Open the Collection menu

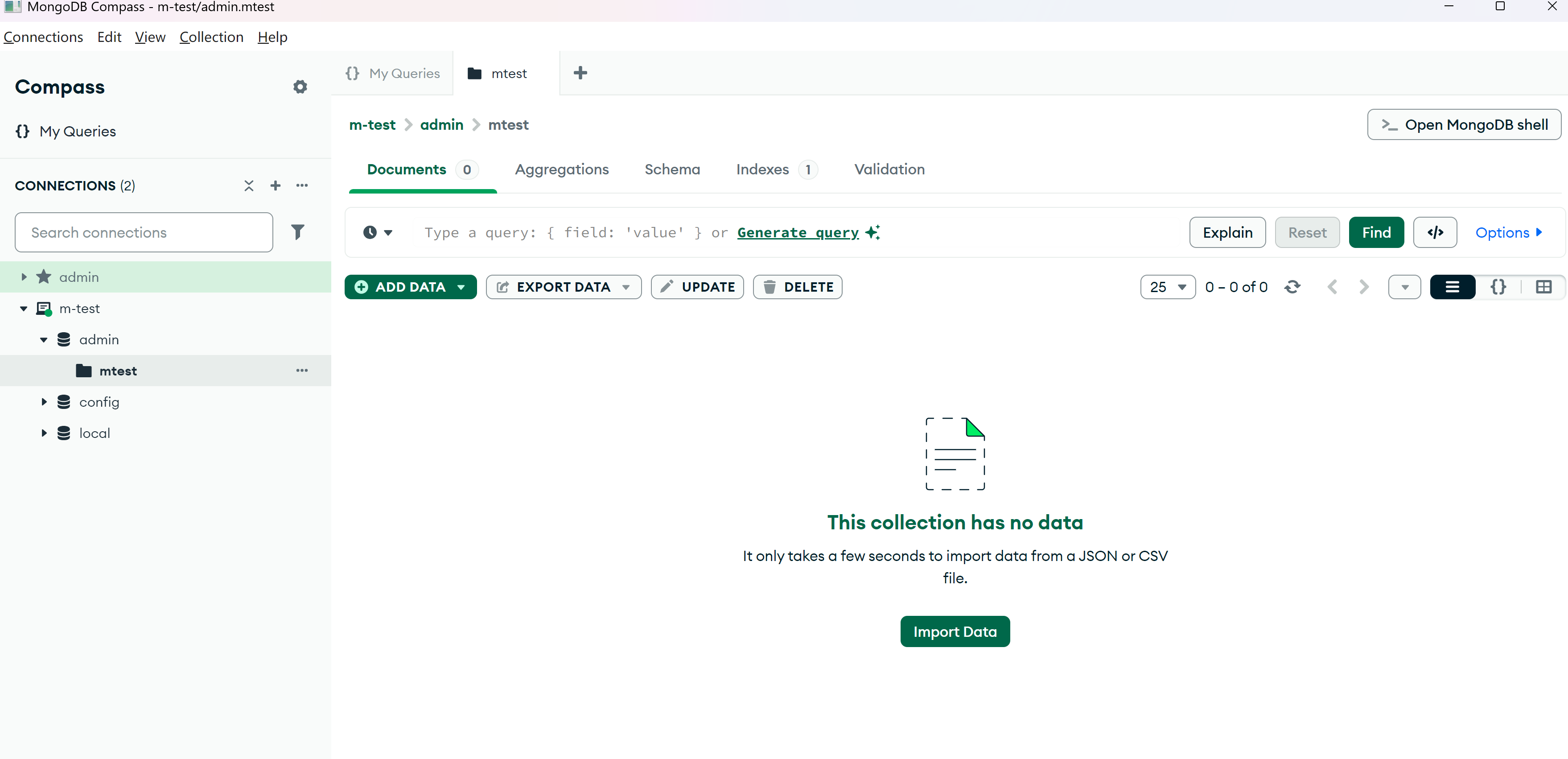210,37
